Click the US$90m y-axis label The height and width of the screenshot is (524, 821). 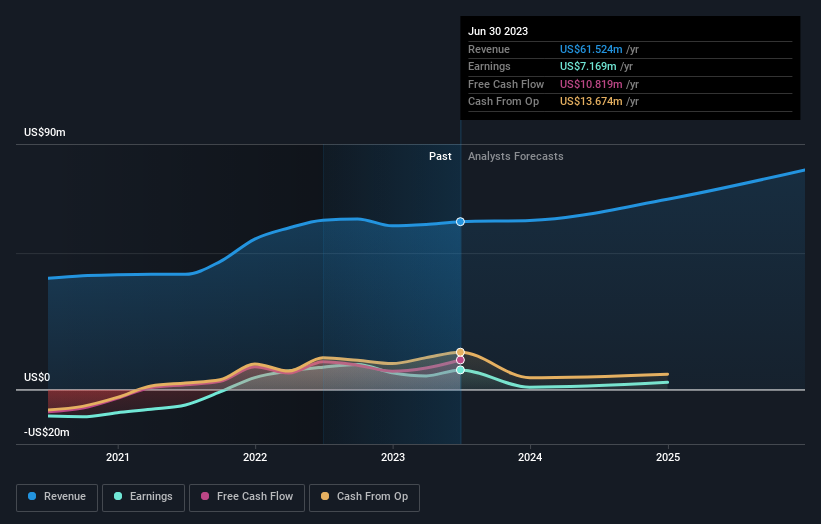coord(45,132)
